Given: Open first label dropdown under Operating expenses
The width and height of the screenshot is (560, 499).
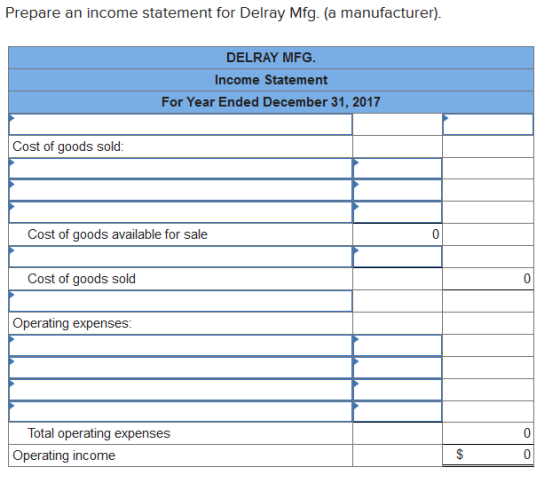Looking at the screenshot, I should pos(180,345).
